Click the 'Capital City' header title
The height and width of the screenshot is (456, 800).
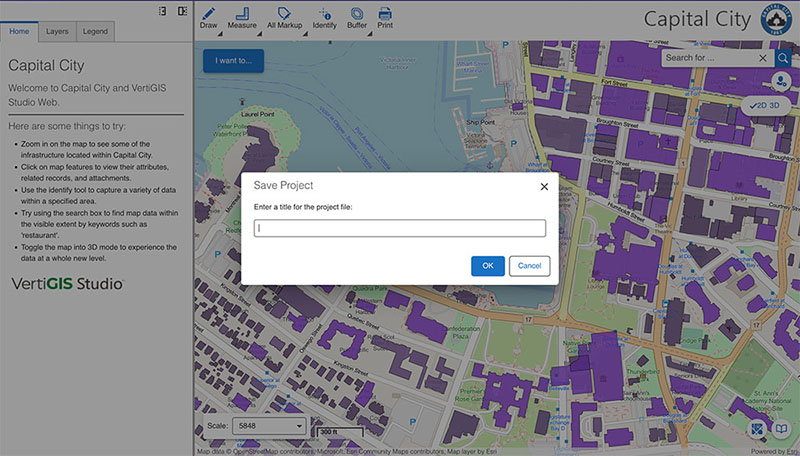697,19
